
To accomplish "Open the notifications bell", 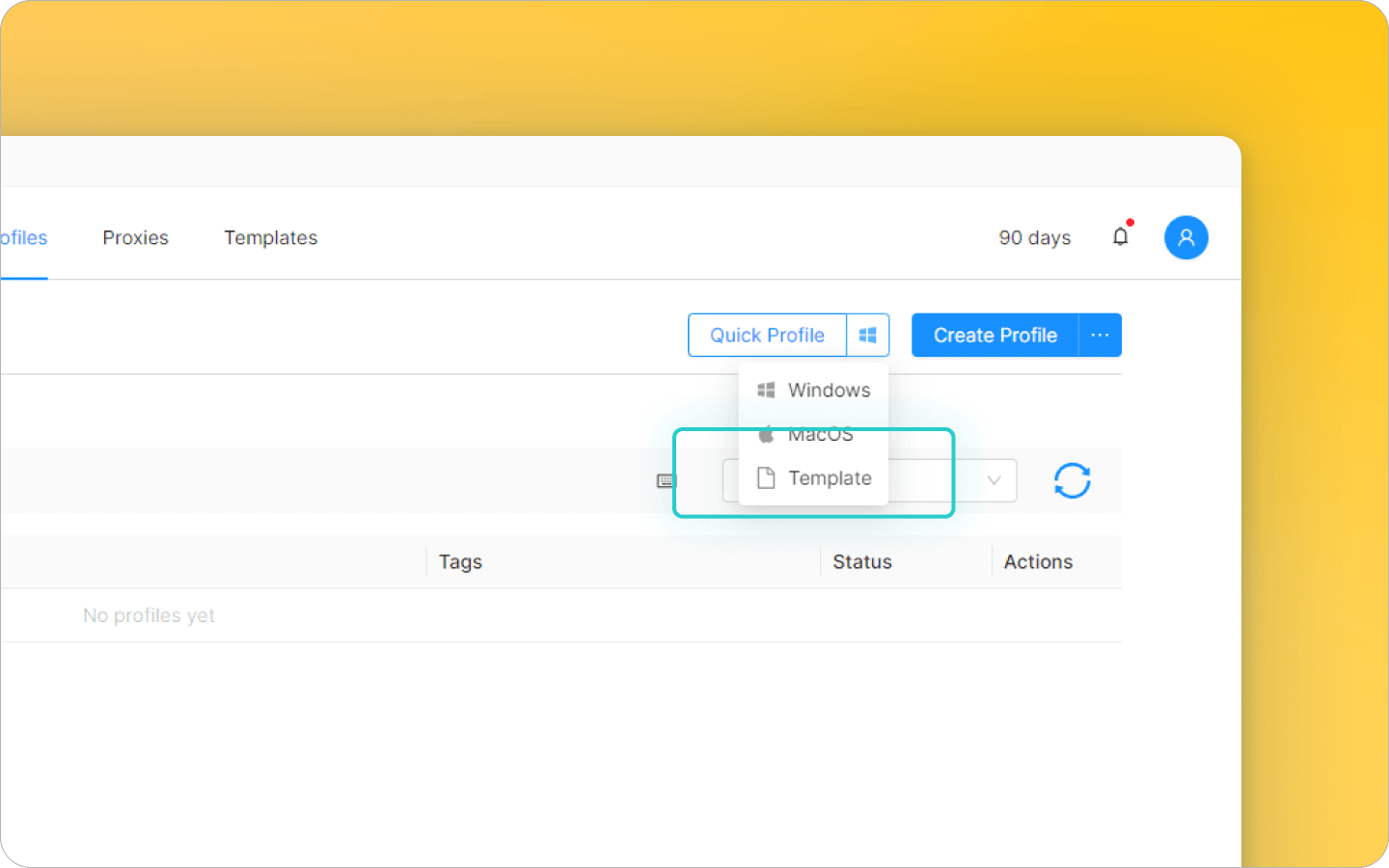I will click(x=1121, y=236).
